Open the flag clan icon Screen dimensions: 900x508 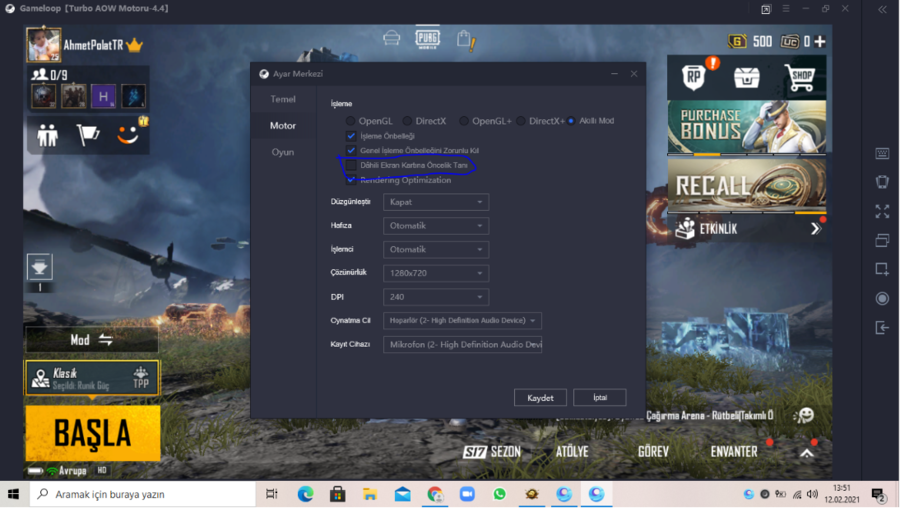88,135
